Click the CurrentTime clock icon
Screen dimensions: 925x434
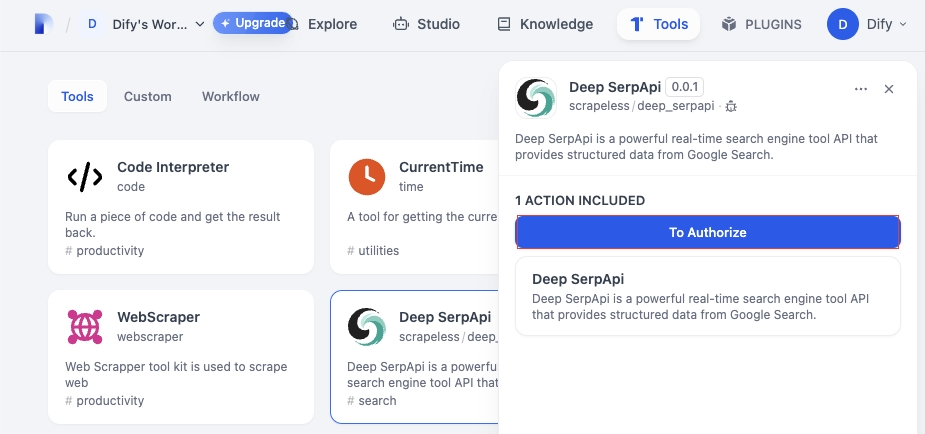pyautogui.click(x=367, y=177)
